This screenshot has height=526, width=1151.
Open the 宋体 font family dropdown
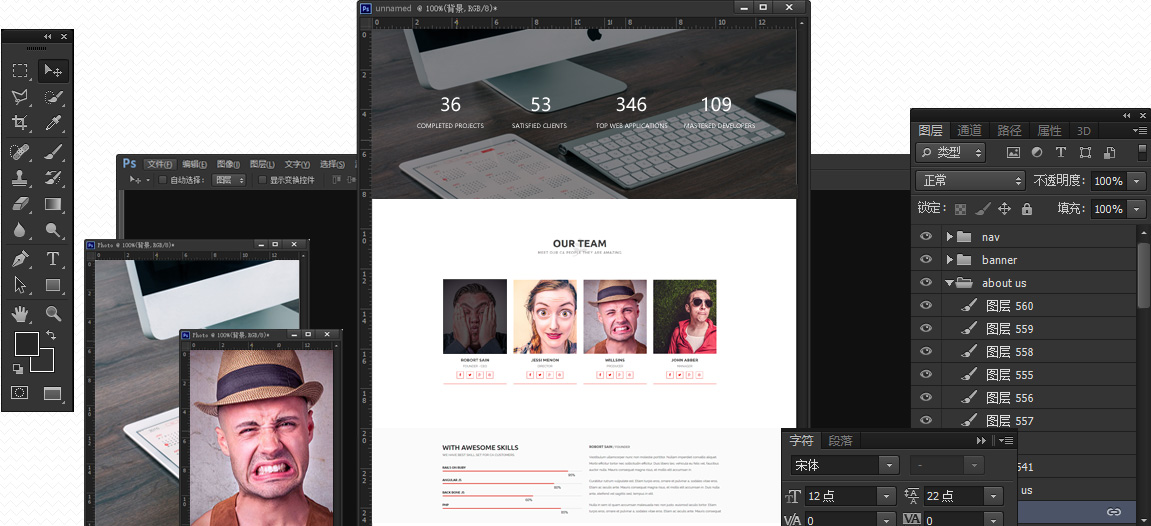point(844,465)
